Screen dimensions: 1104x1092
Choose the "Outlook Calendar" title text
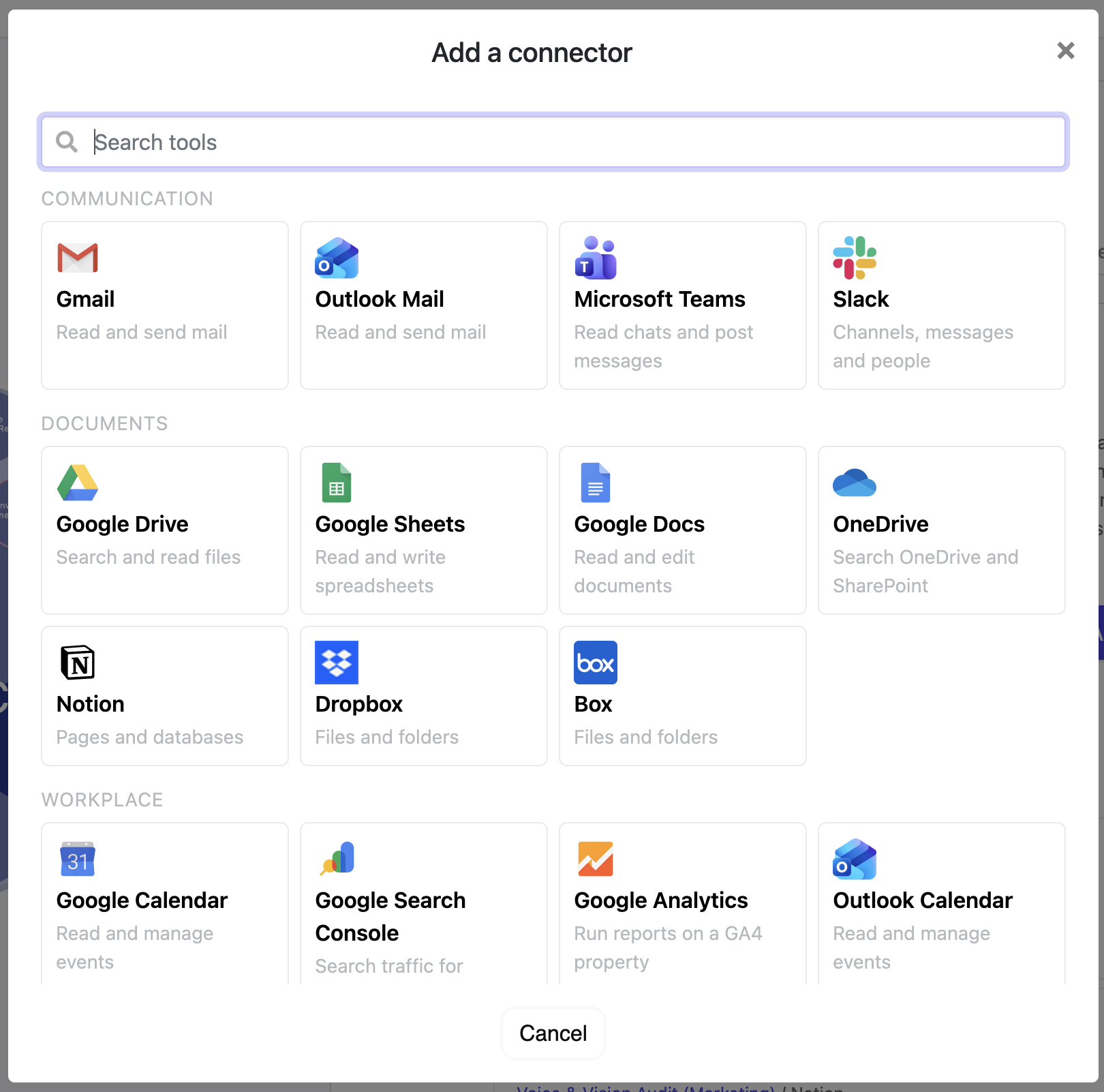[923, 900]
